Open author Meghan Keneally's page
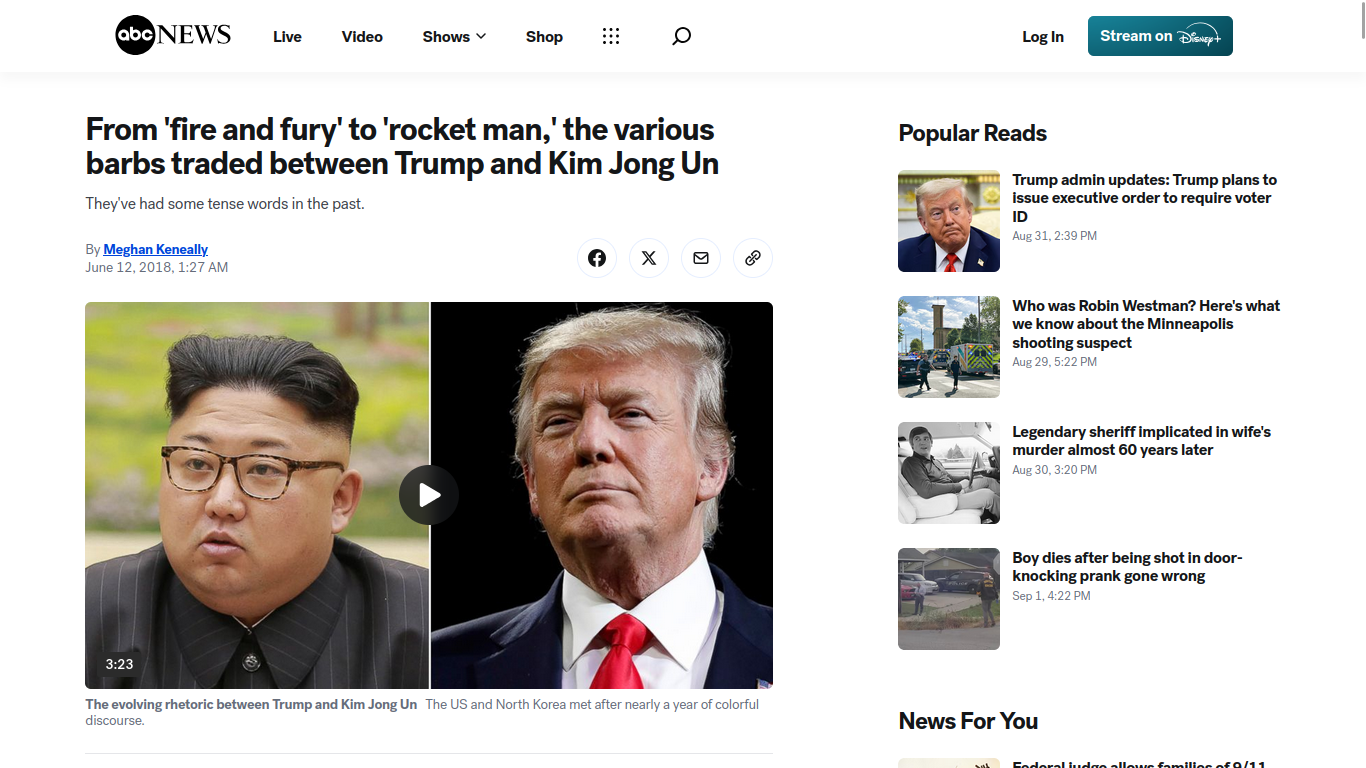Image resolution: width=1366 pixels, height=768 pixels. coord(156,249)
